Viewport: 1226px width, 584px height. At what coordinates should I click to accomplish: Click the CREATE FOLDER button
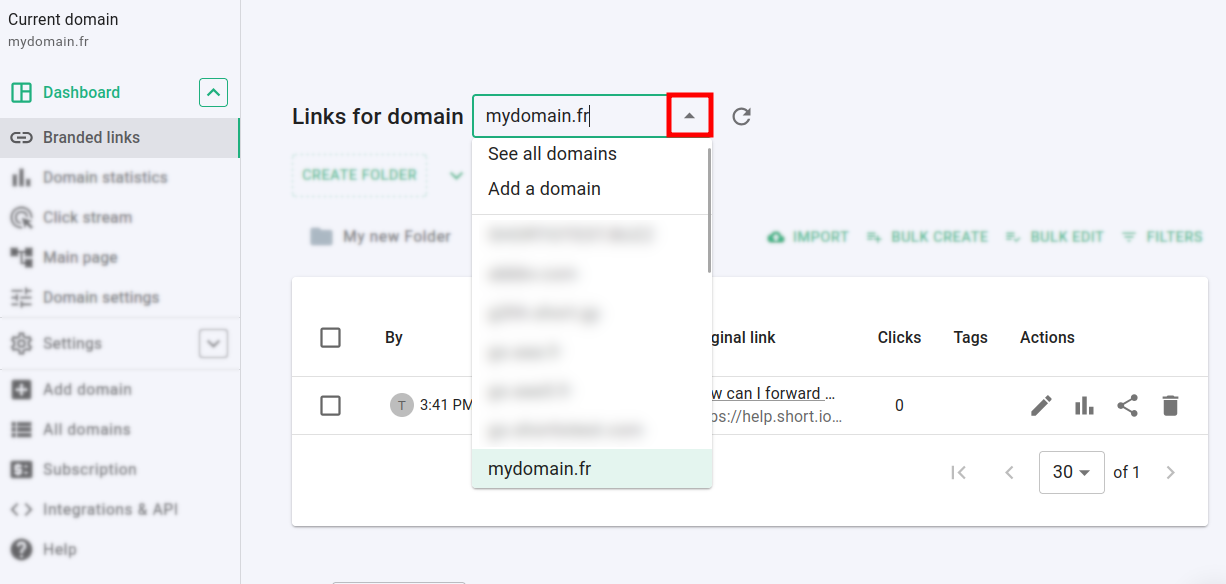359,175
